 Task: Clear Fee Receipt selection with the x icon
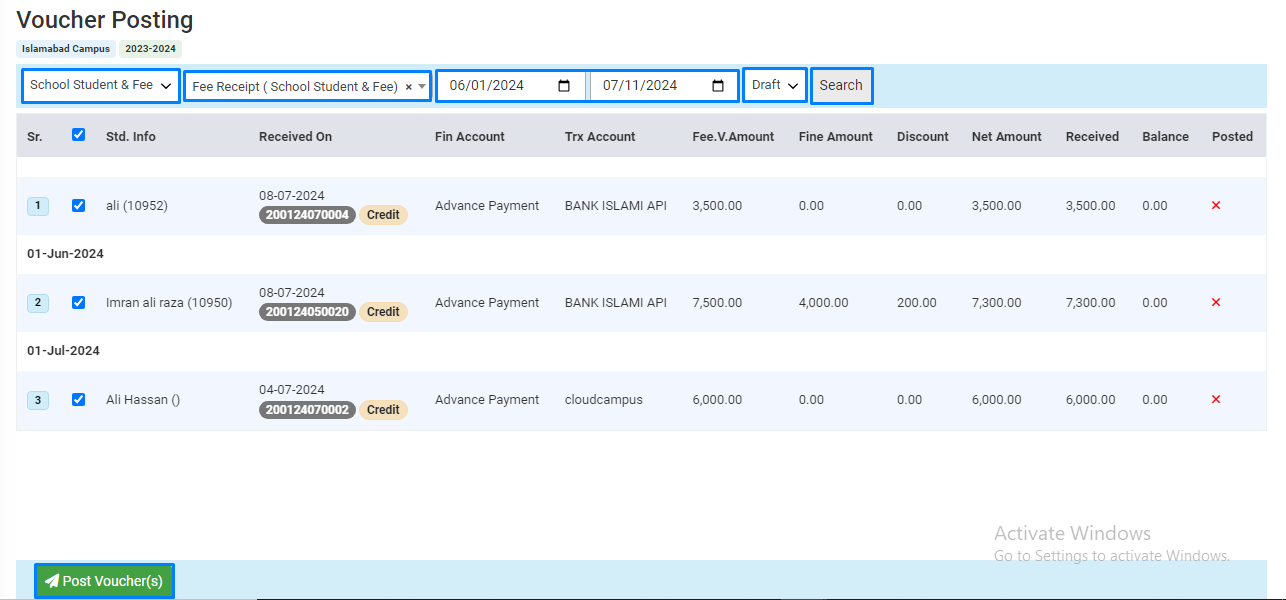click(408, 87)
